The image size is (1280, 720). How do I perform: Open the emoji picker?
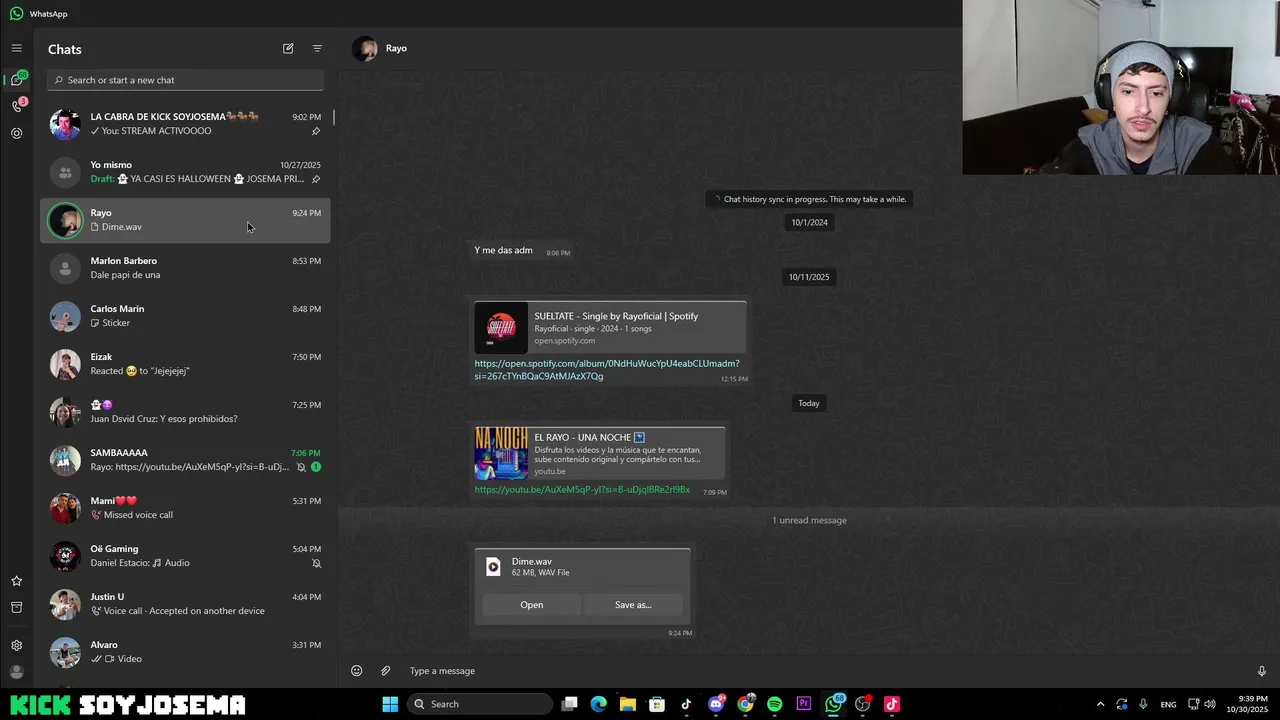click(x=356, y=671)
